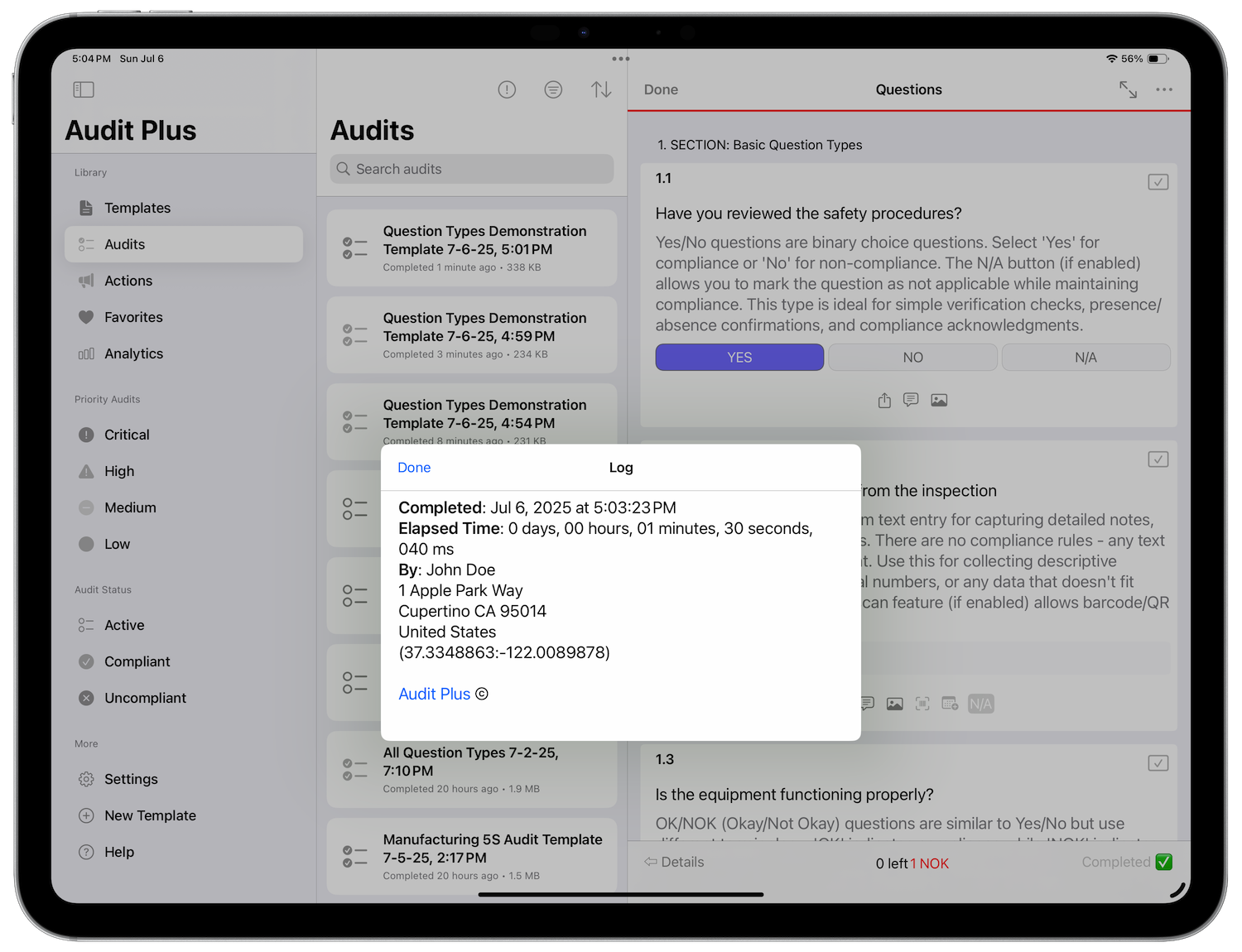The height and width of the screenshot is (952, 1242).
Task: Tap the share icon under question 1.1
Action: click(x=884, y=401)
